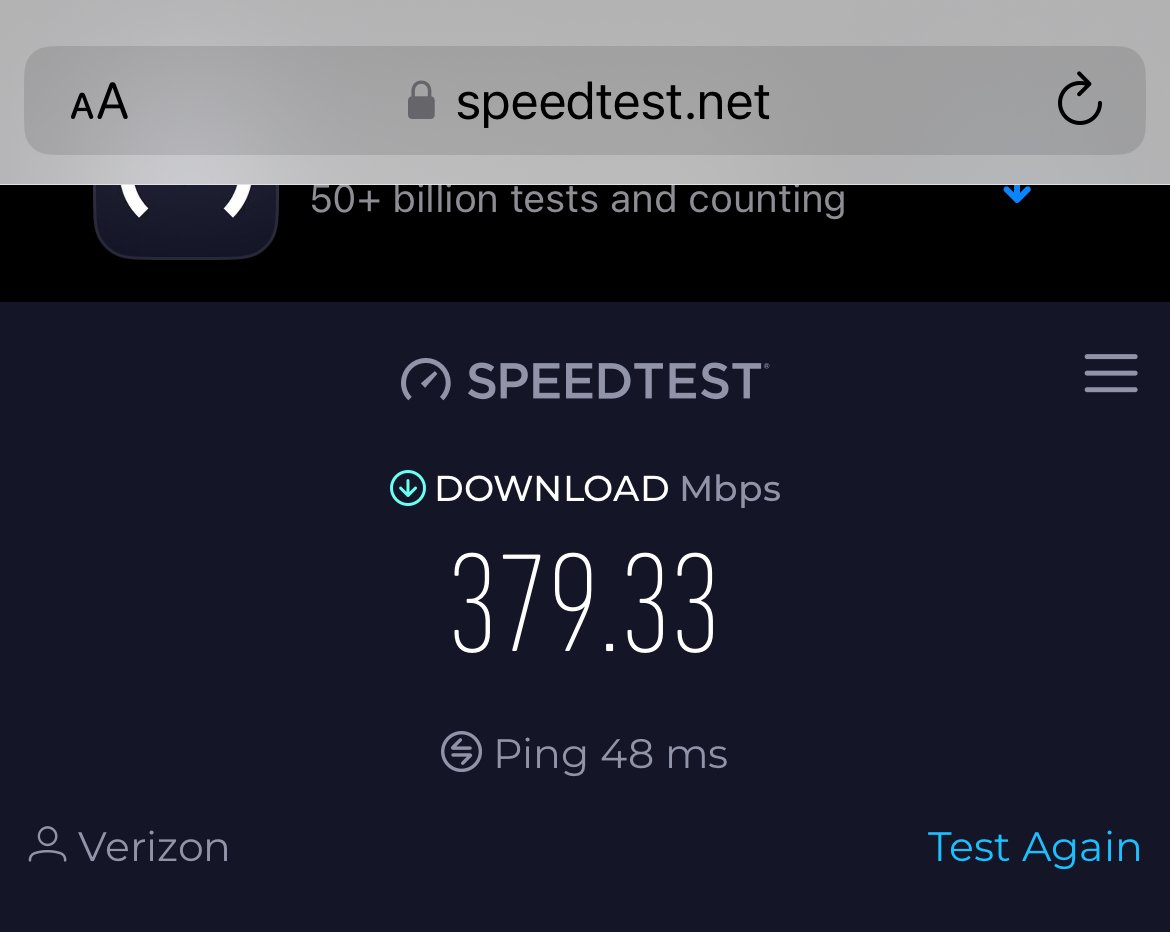
Task: Select the speedtest.net address field
Action: (x=584, y=101)
